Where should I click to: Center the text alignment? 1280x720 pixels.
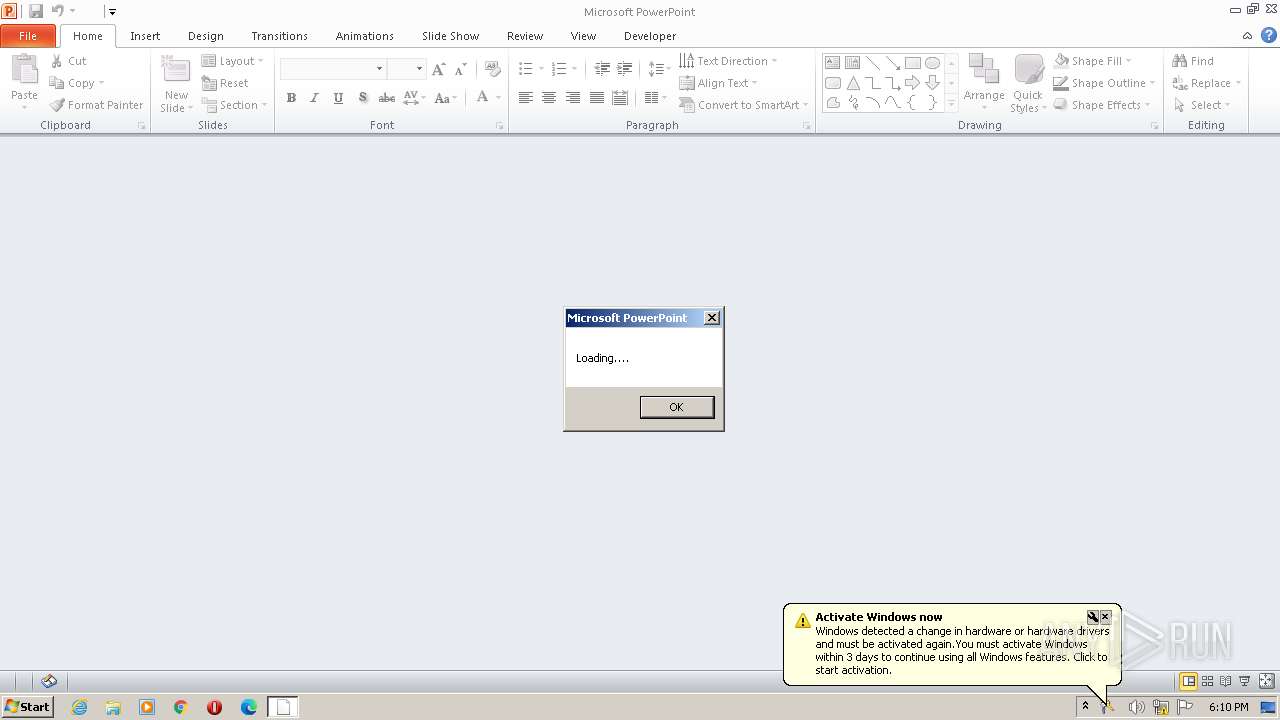coord(549,98)
